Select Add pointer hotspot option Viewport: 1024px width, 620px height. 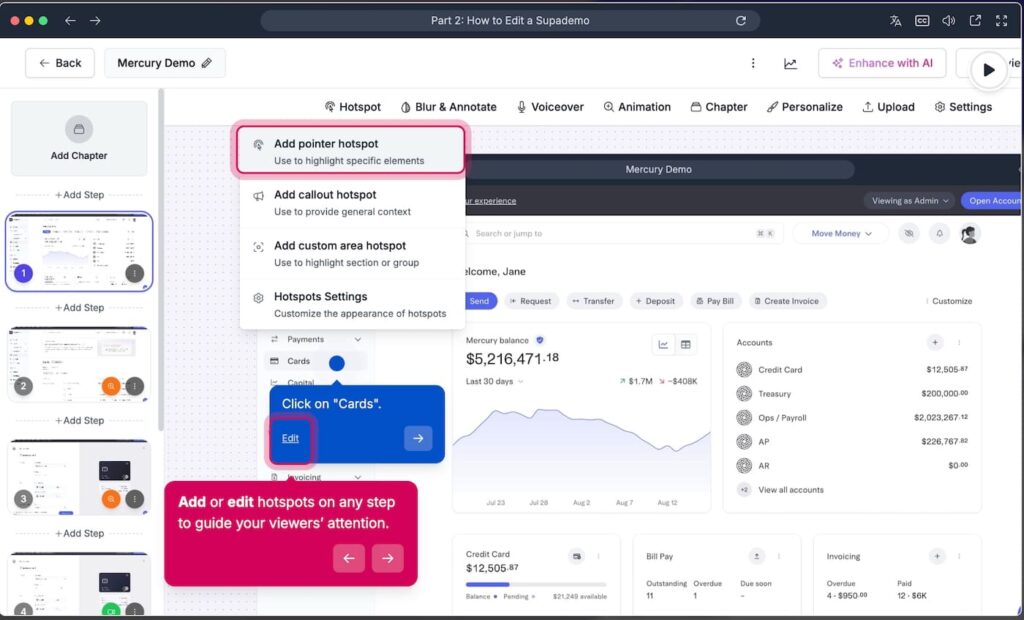351,151
